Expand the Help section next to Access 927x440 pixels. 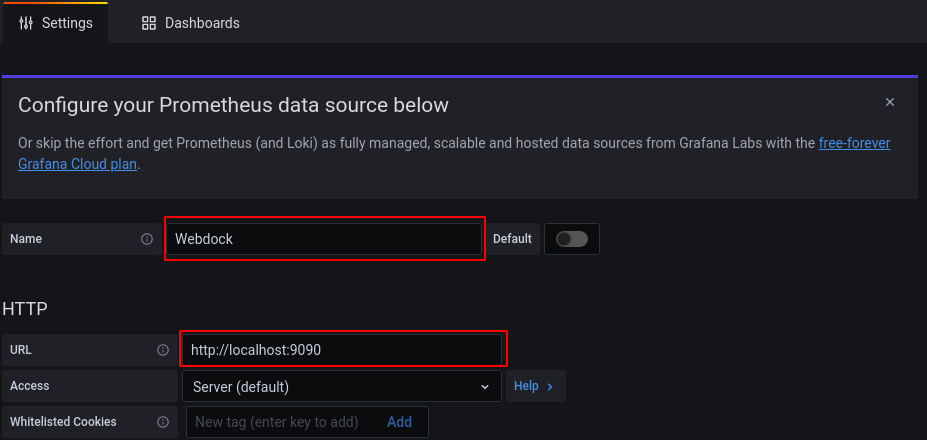tap(535, 386)
